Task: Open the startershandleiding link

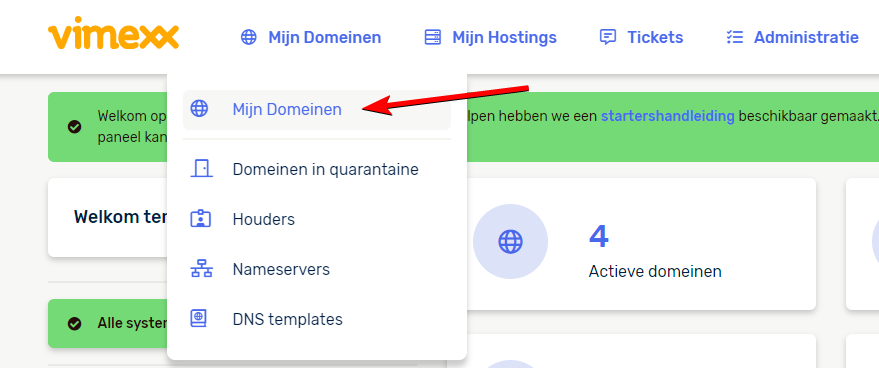Action: pyautogui.click(x=668, y=116)
